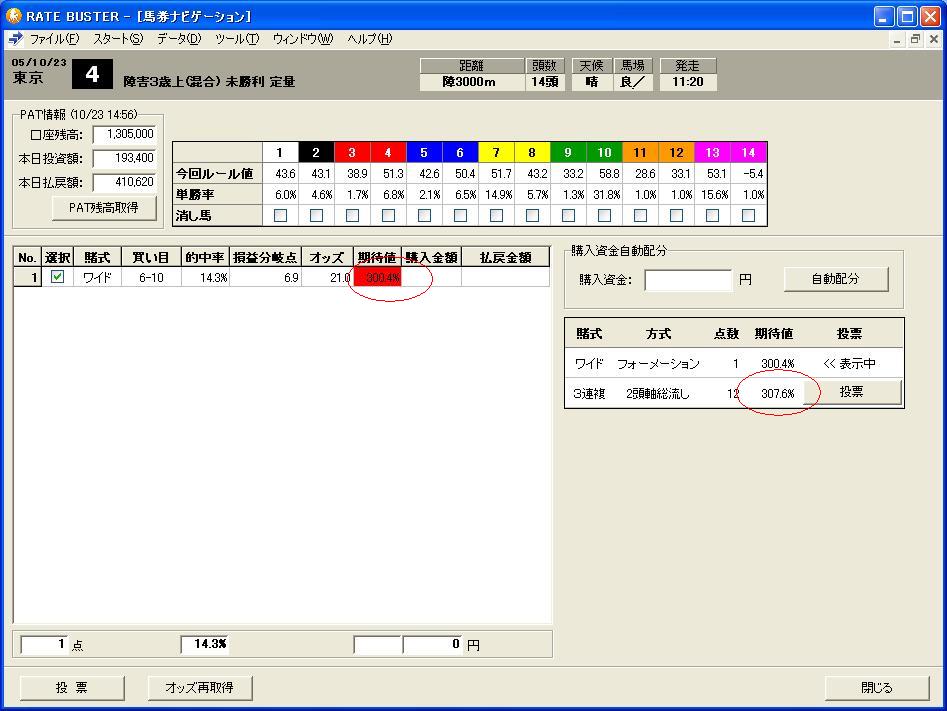
Task: Click the 投票 button in the 3連複 row
Action: coord(852,392)
